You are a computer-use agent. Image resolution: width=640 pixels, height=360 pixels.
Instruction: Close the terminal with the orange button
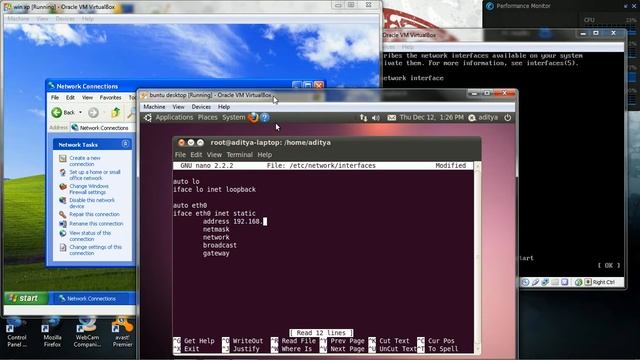[181, 142]
